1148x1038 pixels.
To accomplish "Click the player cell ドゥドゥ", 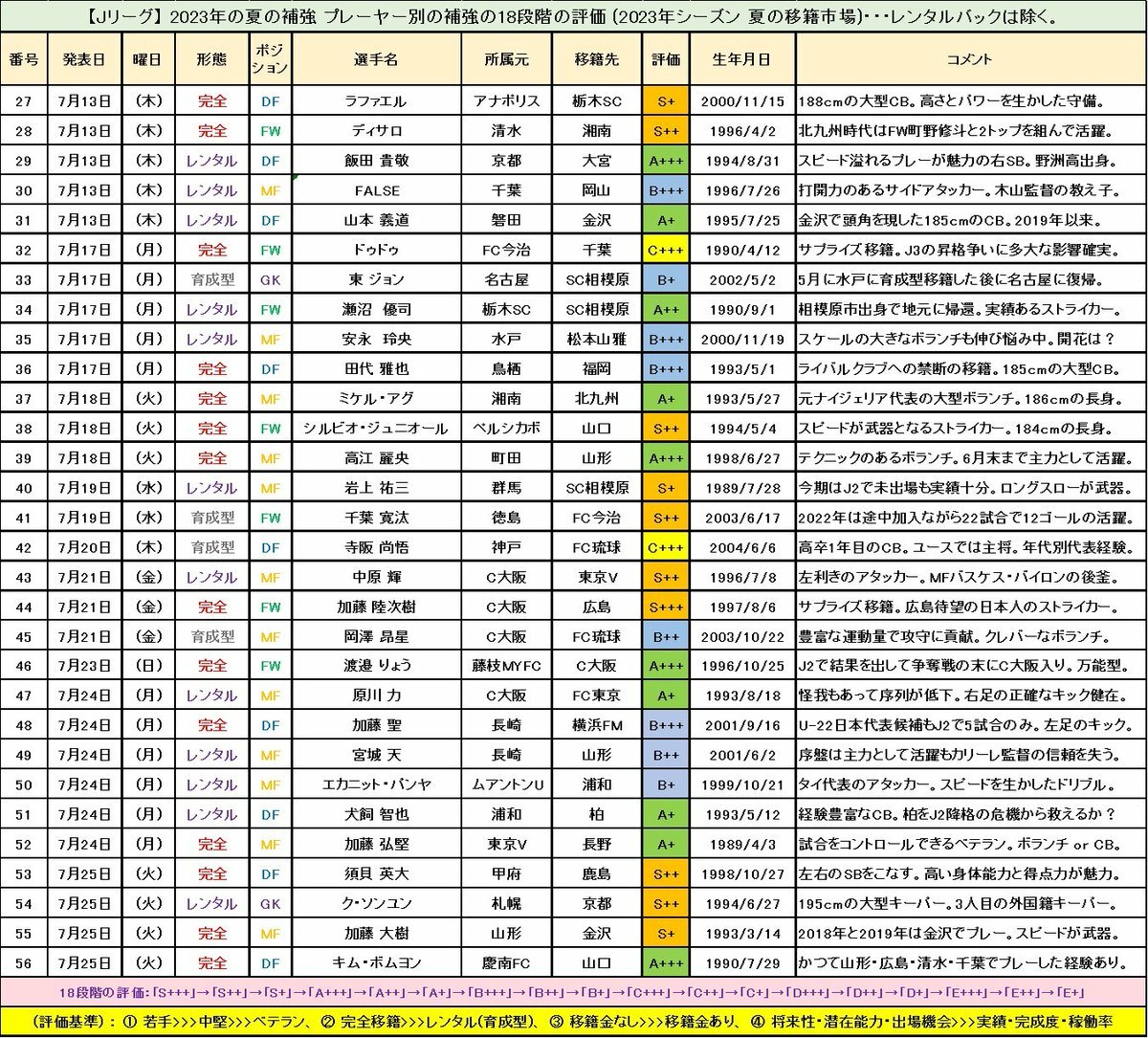I will pyautogui.click(x=375, y=250).
